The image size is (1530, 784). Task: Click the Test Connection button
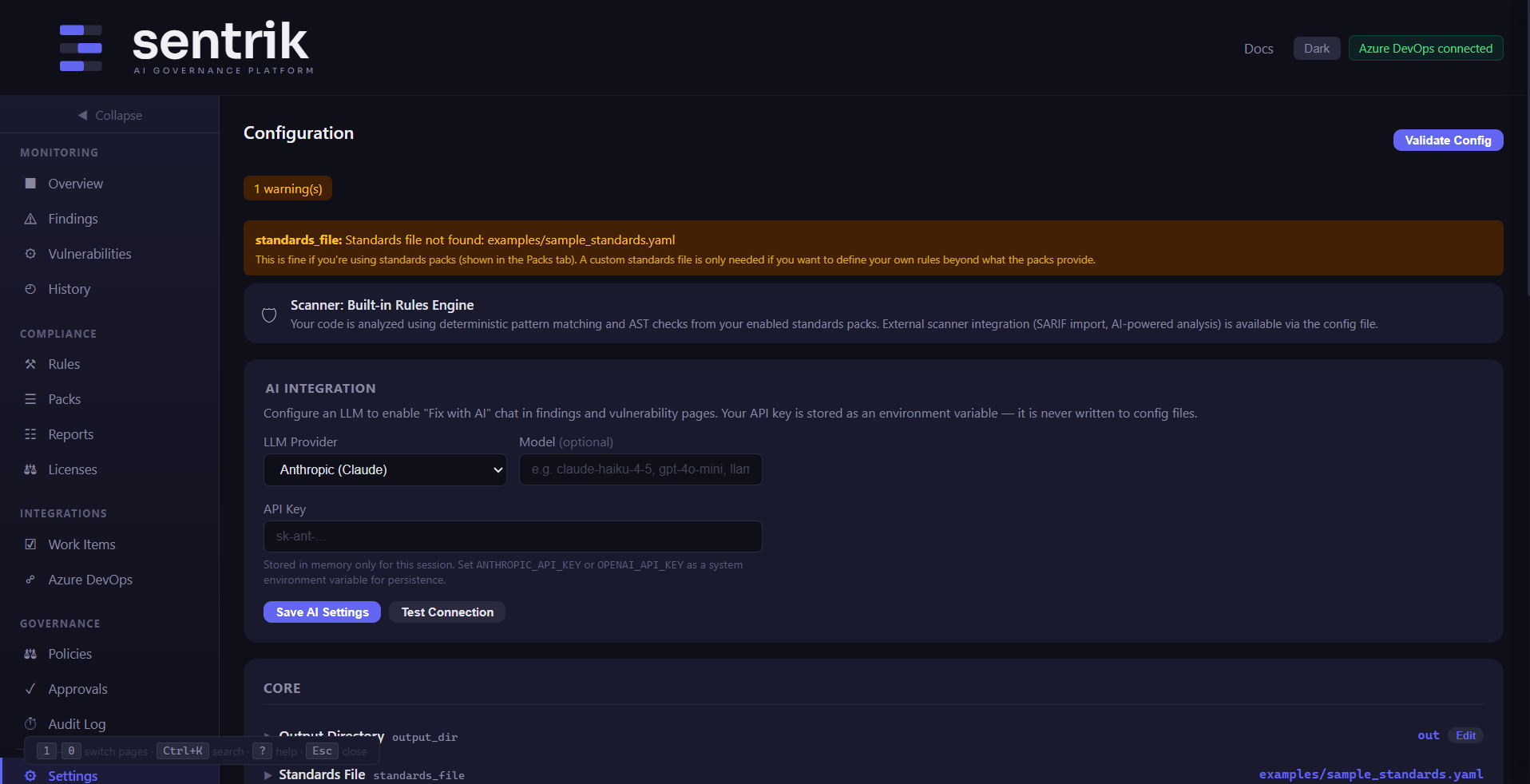(447, 612)
